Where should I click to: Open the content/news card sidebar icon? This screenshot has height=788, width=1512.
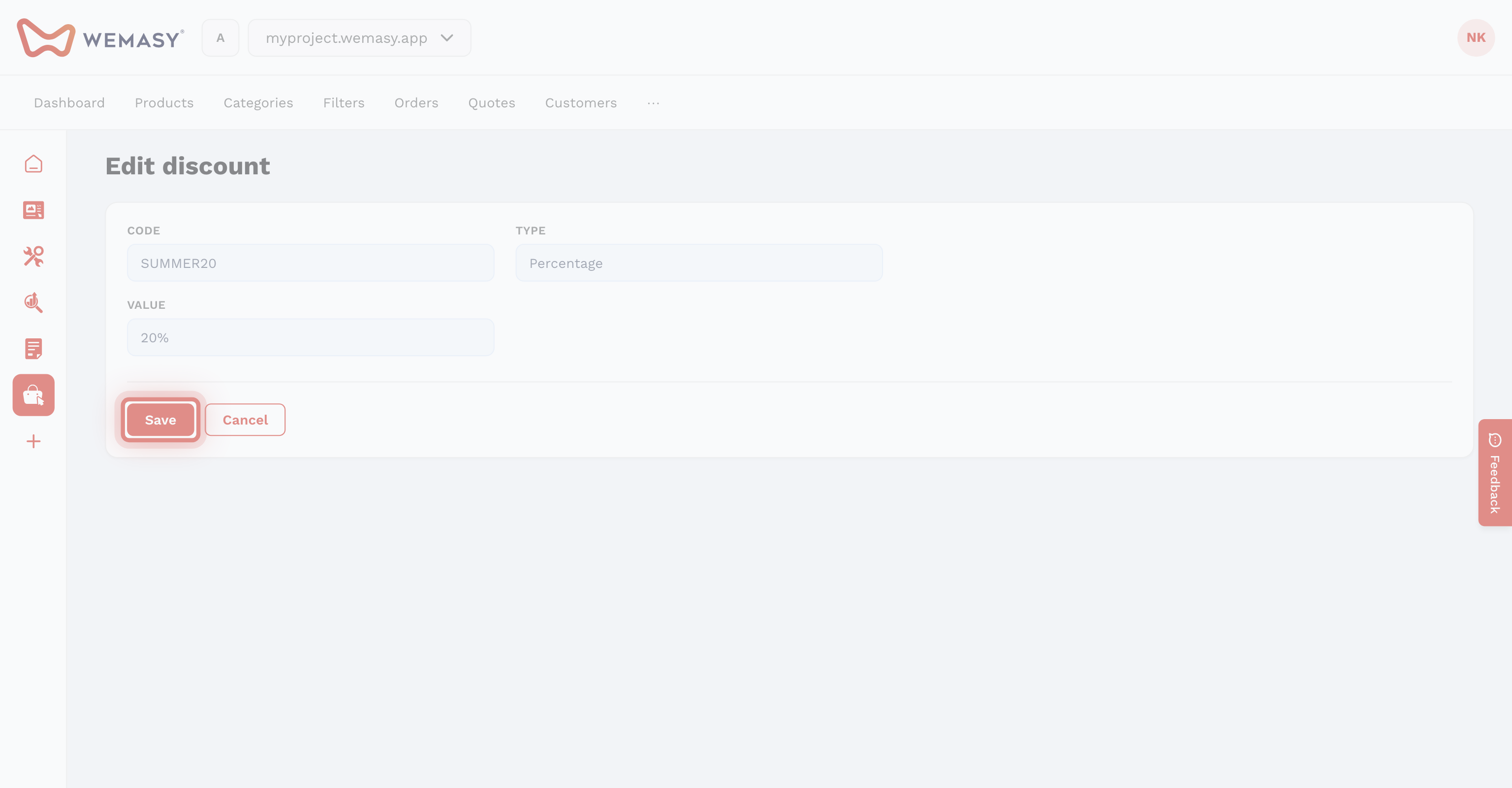click(x=33, y=210)
